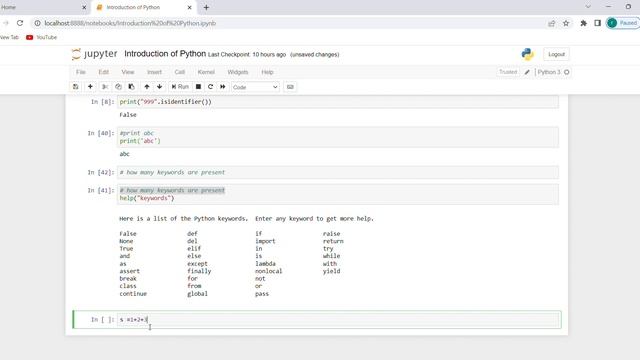The height and width of the screenshot is (360, 640).
Task: Open the command palette keyboard icon
Action: click(x=290, y=87)
